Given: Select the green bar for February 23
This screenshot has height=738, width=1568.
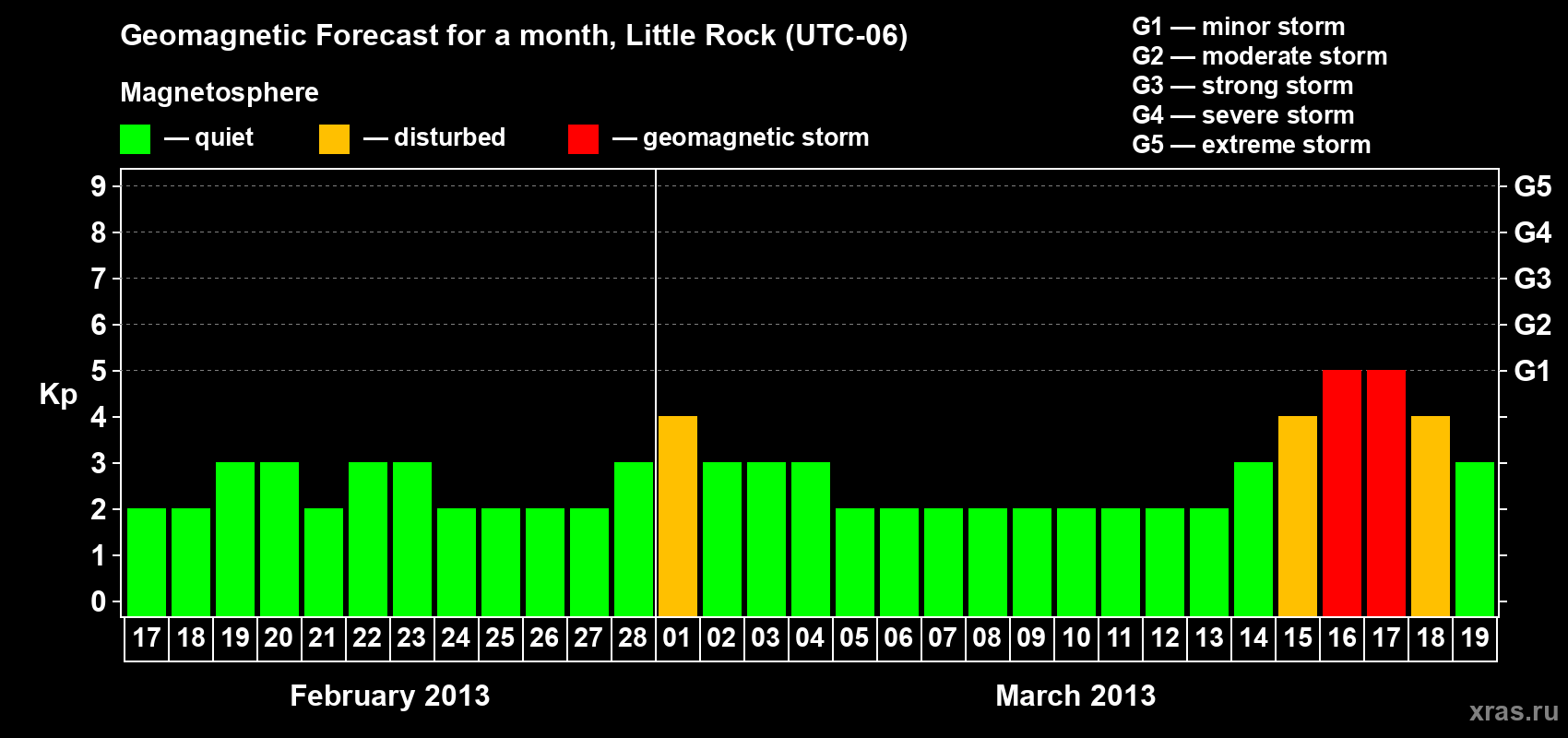Looking at the screenshot, I should pos(412,539).
